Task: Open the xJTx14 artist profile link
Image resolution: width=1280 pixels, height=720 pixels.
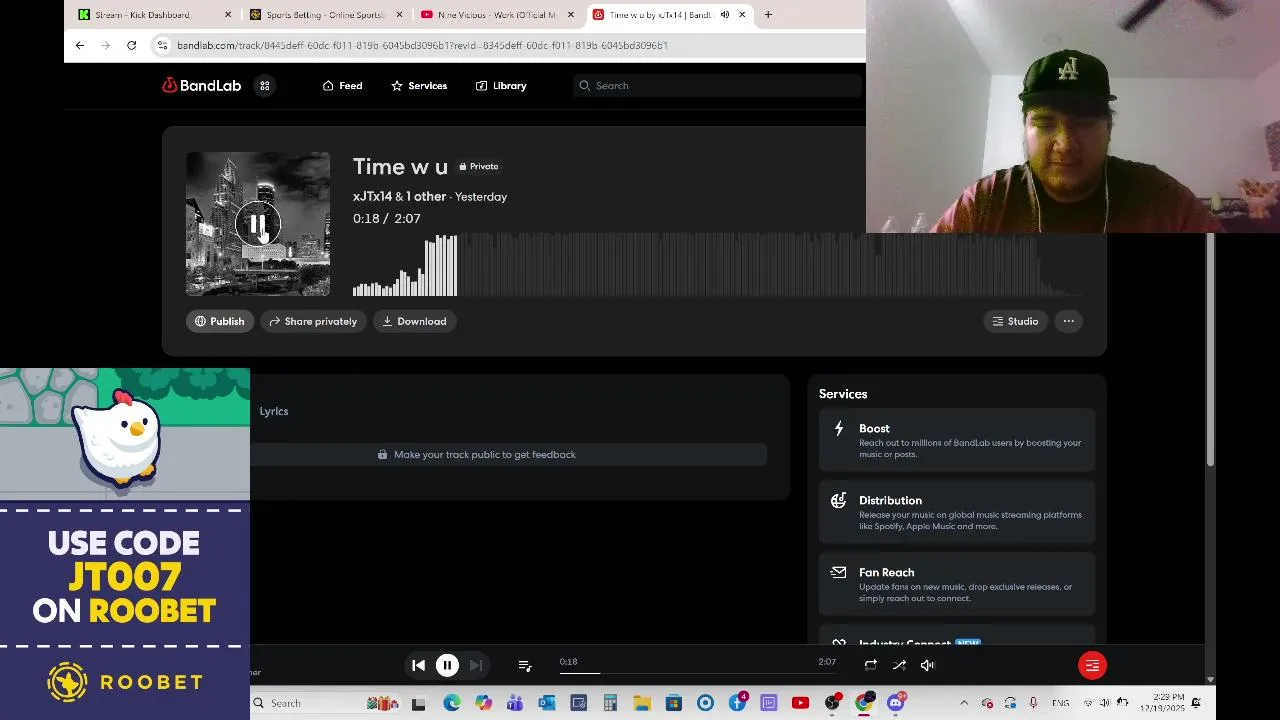Action: pyautogui.click(x=372, y=197)
